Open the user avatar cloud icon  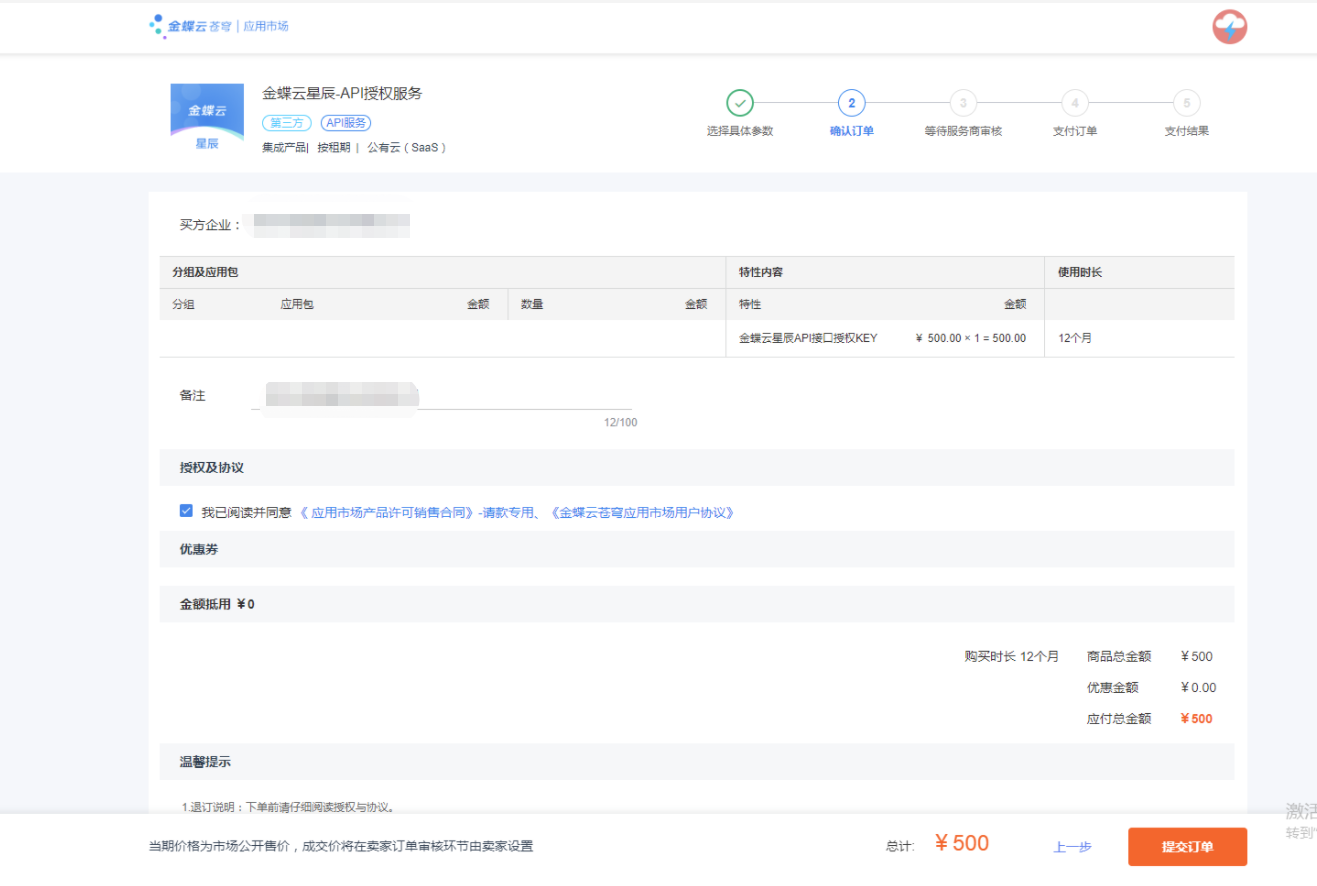pyautogui.click(x=1230, y=27)
